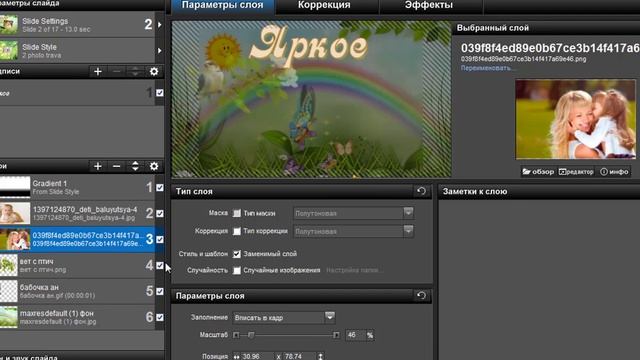The width and height of the screenshot is (640, 360).
Task: Switch to Эффекты tab
Action: pos(429,6)
